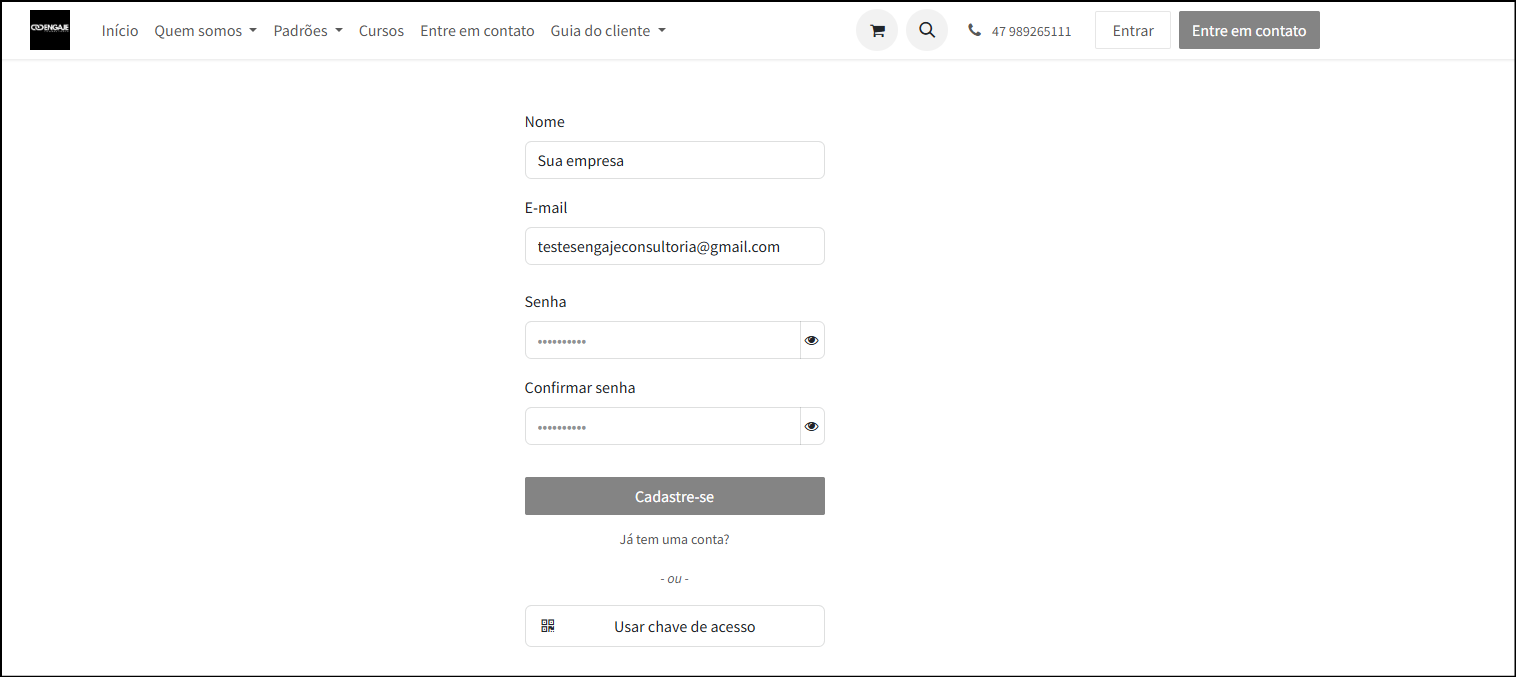Click the gray Entre em contato button
1516x677 pixels.
[1249, 30]
